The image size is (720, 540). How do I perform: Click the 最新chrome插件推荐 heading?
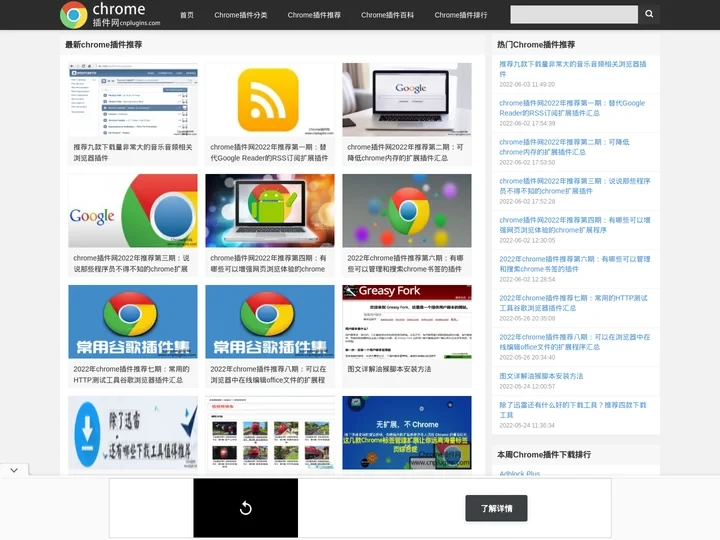click(103, 45)
